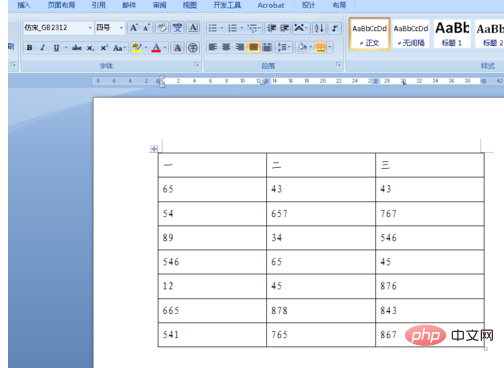
Task: Toggle bold formatting
Action: (30, 48)
